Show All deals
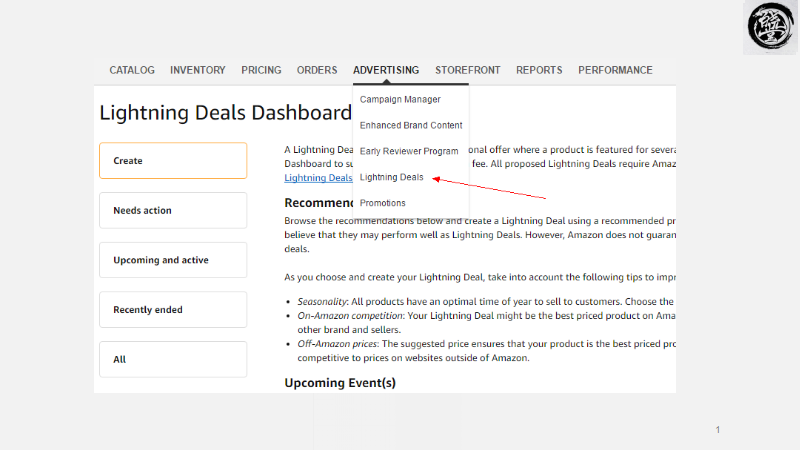The width and height of the screenshot is (800, 450). click(173, 359)
